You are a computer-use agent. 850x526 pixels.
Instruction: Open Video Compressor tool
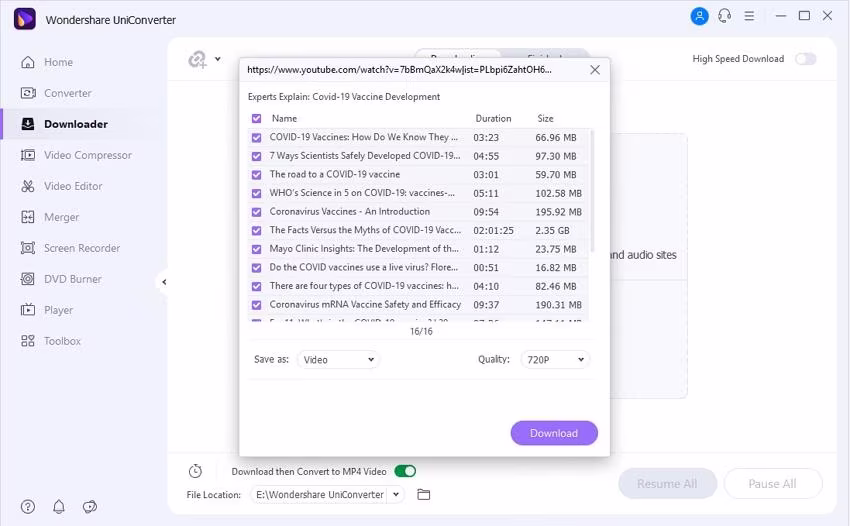(88, 155)
